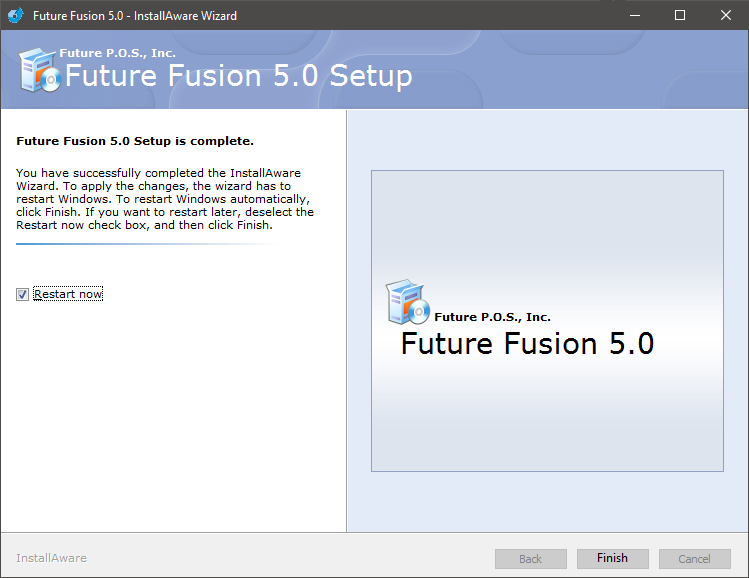This screenshot has width=749, height=578.
Task: Minimize the InstallAware Wizard window
Action: (635, 15)
